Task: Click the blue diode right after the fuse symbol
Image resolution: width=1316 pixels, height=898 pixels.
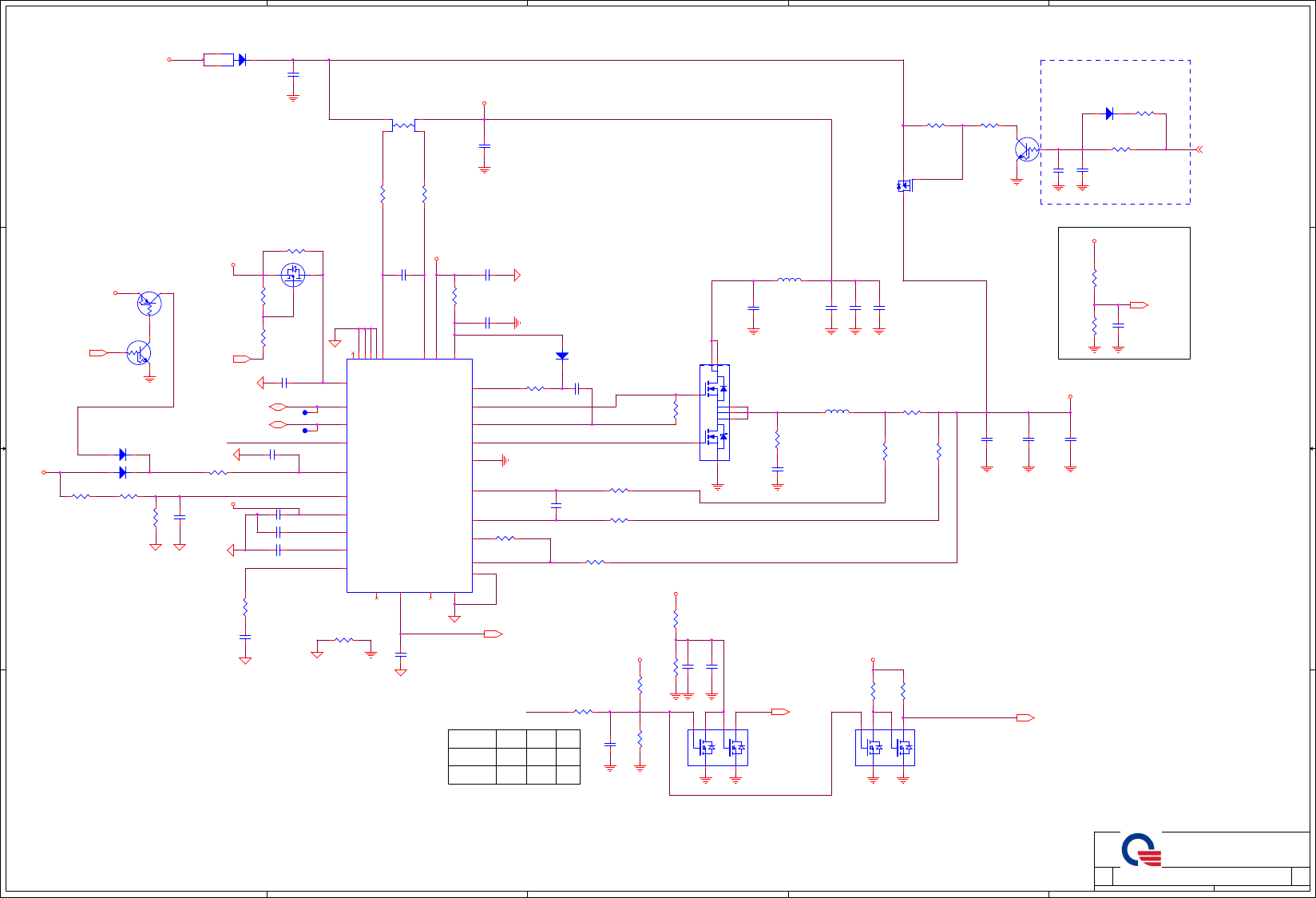Action: tap(242, 60)
